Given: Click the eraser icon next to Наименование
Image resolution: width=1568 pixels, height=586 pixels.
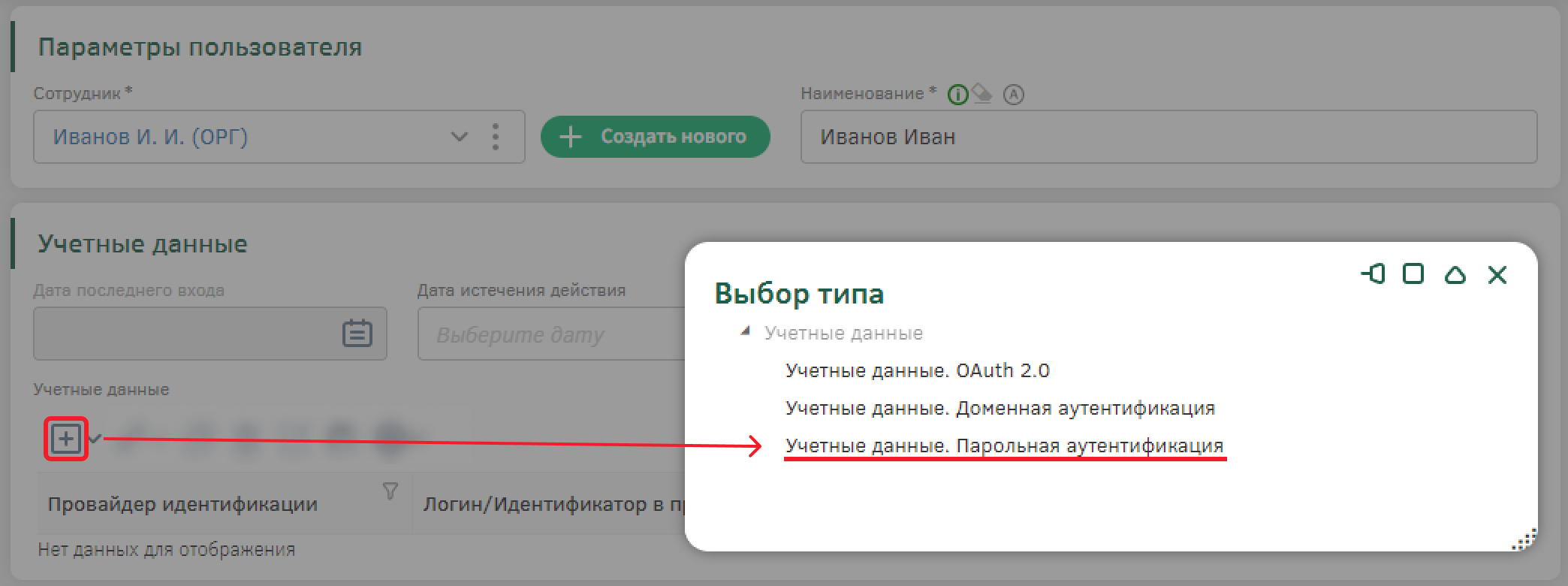Looking at the screenshot, I should coord(982,95).
